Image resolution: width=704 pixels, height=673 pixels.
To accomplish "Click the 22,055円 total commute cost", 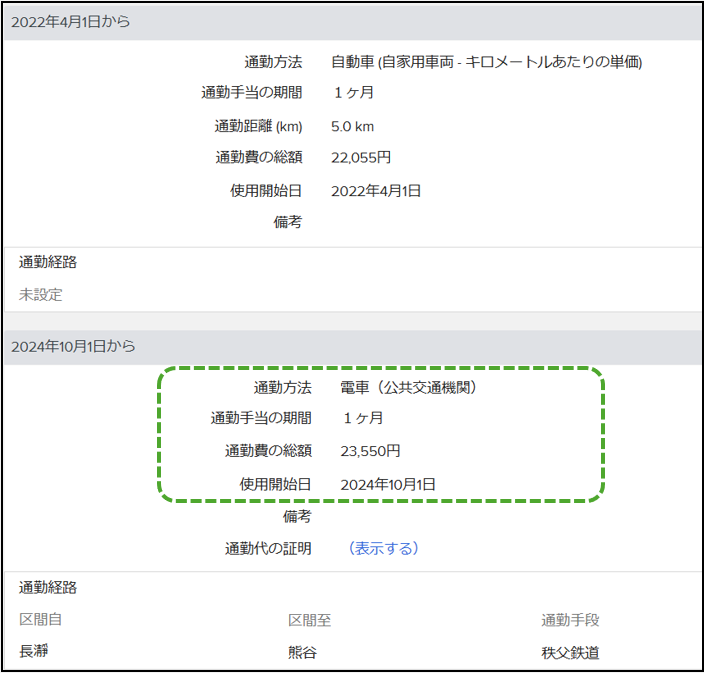I will pos(361,158).
